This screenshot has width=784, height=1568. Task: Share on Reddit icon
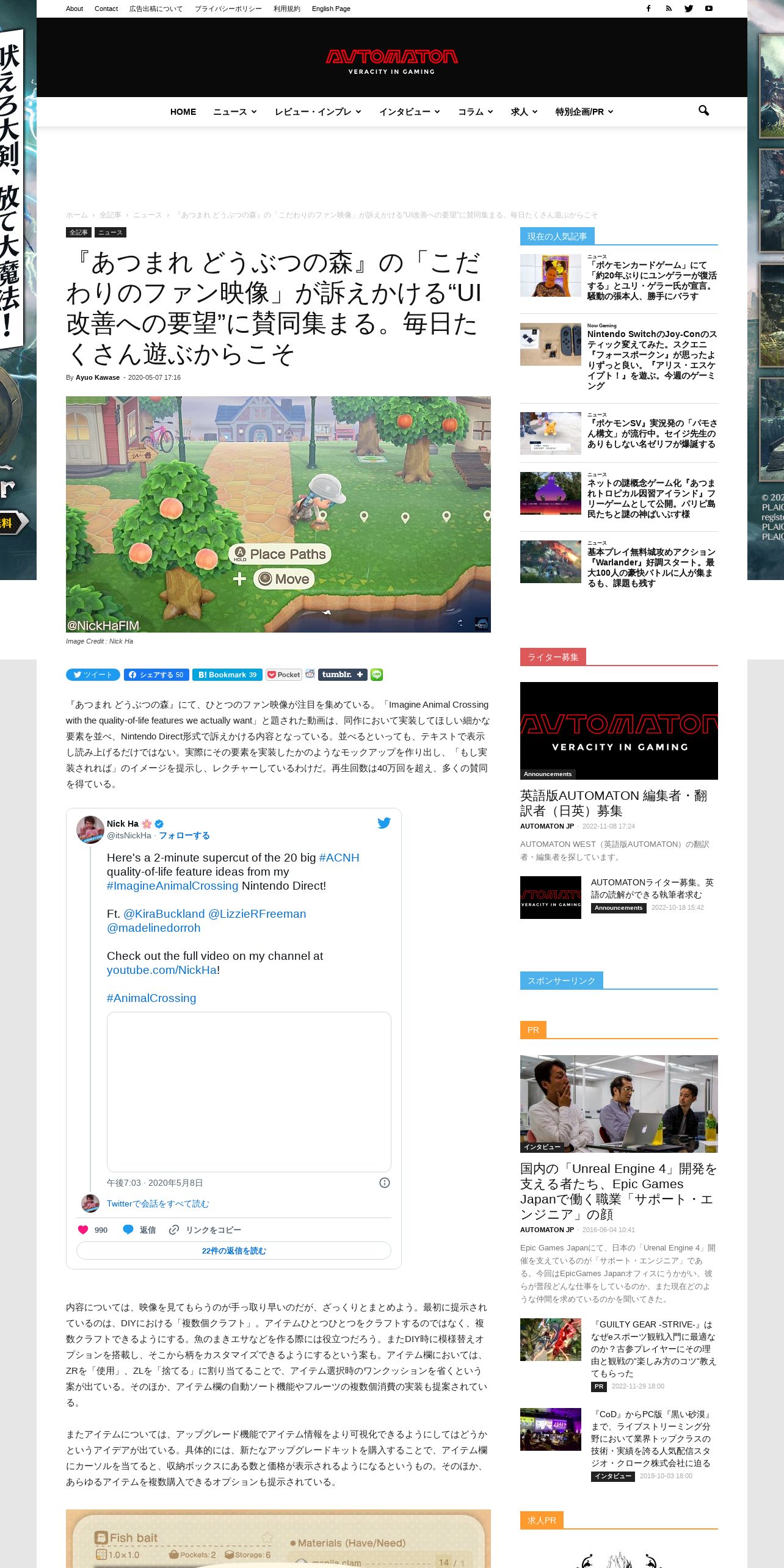point(310,674)
